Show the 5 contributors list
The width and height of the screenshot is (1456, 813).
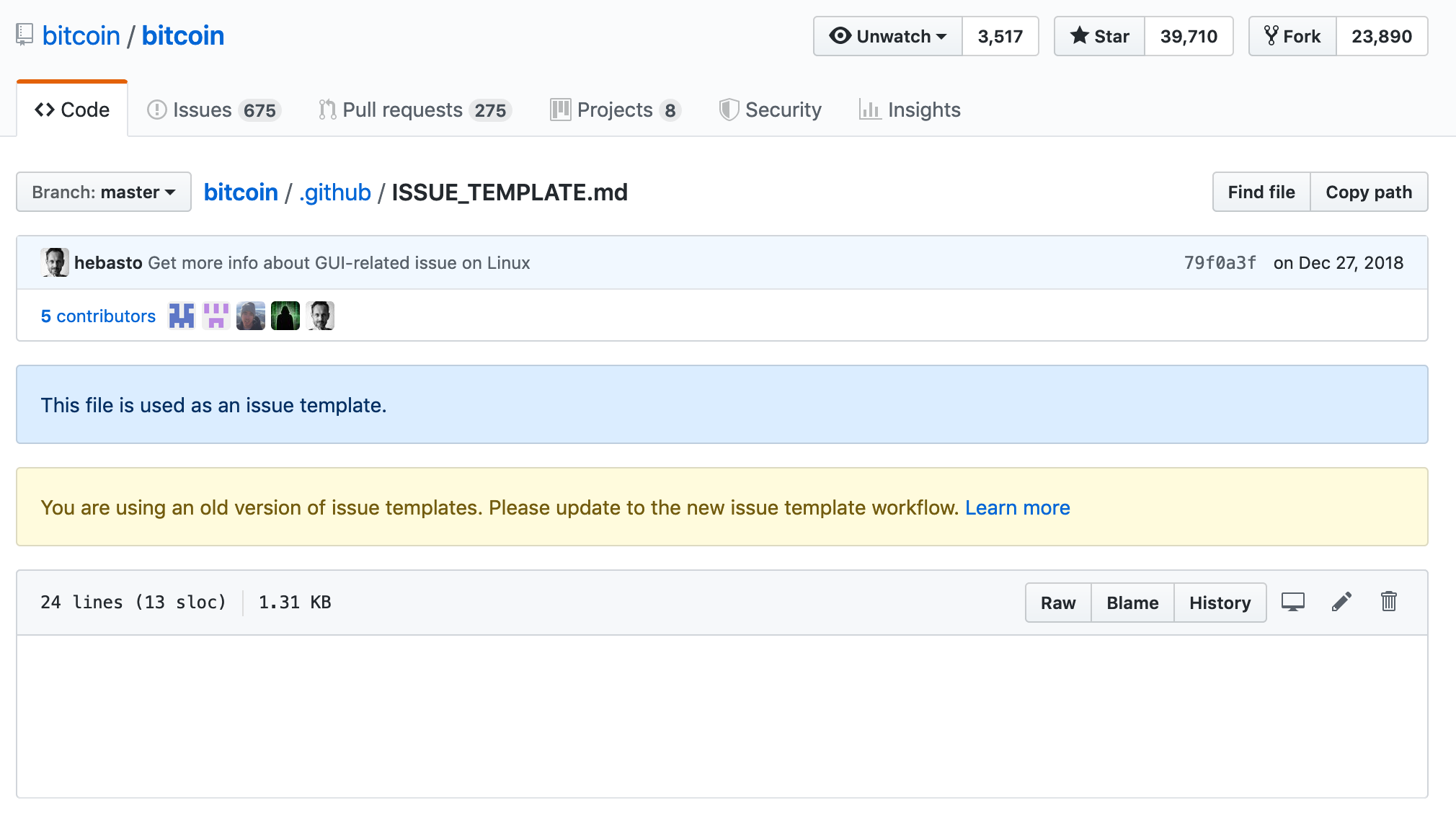(x=98, y=316)
